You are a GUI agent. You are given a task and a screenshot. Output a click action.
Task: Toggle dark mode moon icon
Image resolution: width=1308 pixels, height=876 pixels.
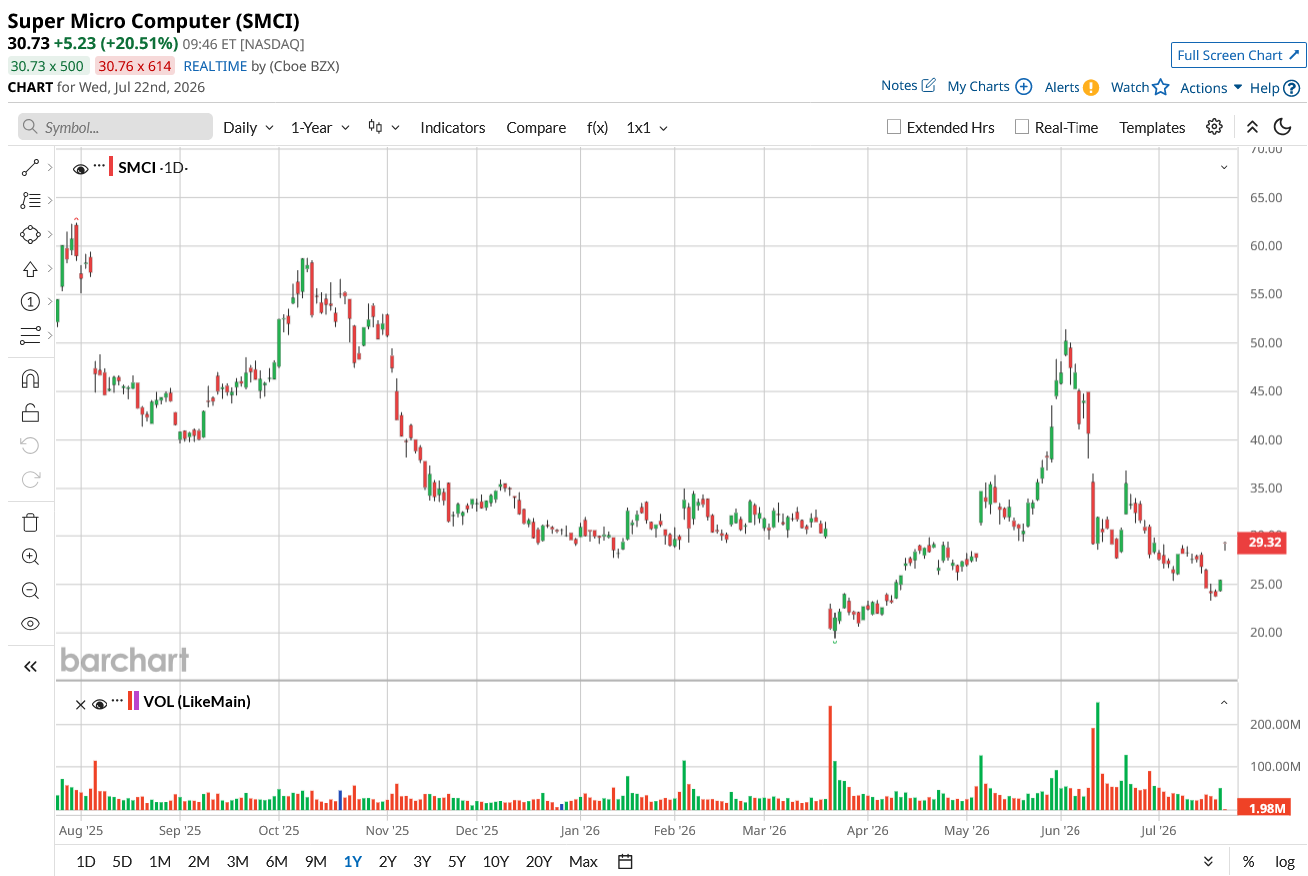tap(1283, 127)
